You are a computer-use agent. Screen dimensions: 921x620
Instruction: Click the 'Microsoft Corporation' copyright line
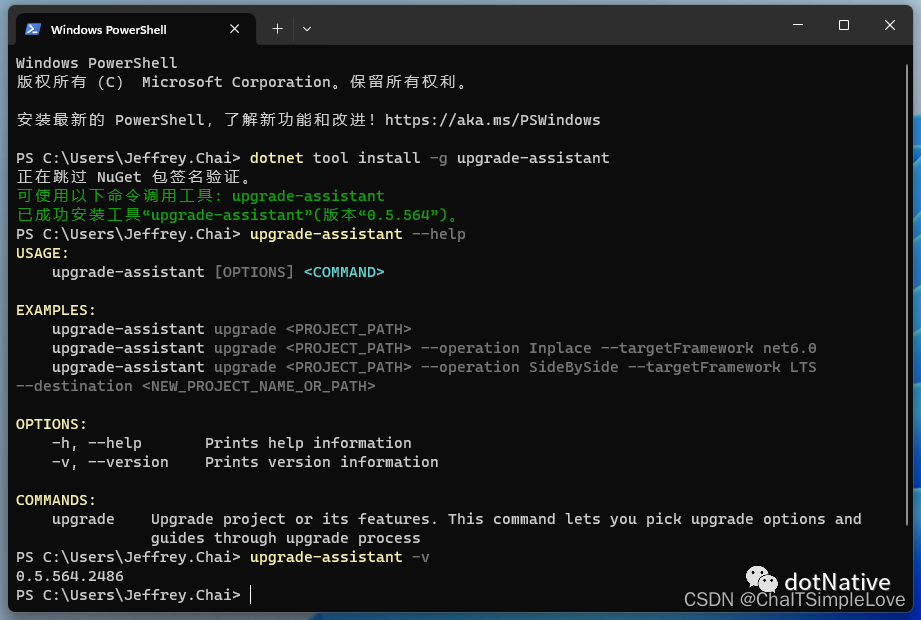(242, 82)
